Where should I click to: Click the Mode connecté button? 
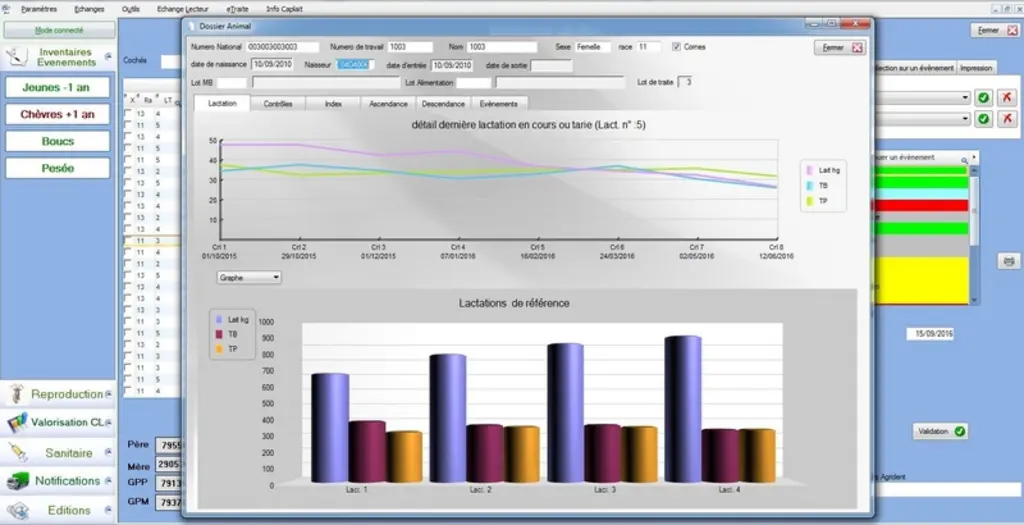(x=59, y=30)
